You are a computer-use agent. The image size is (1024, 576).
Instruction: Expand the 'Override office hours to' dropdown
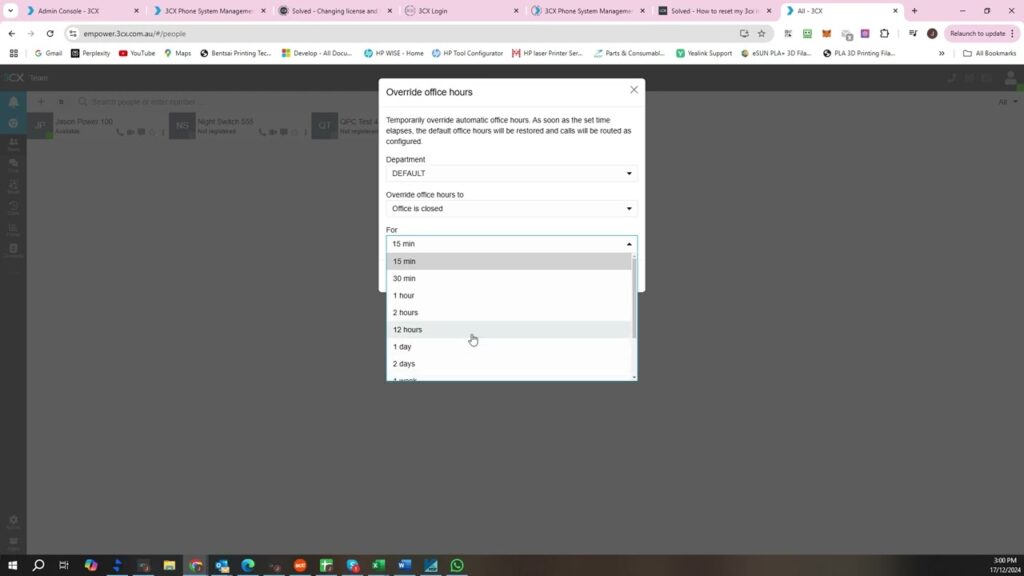pyautogui.click(x=511, y=209)
